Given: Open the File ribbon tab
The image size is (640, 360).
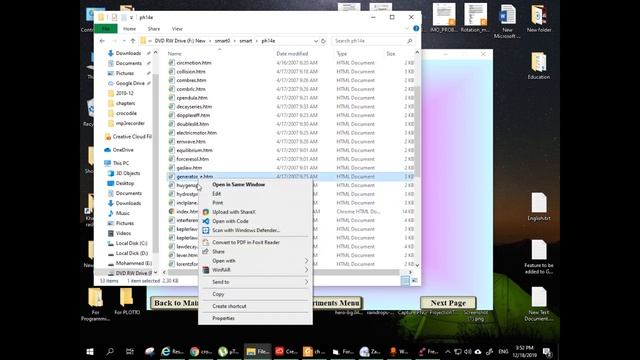Looking at the screenshot, I should tap(106, 29).
